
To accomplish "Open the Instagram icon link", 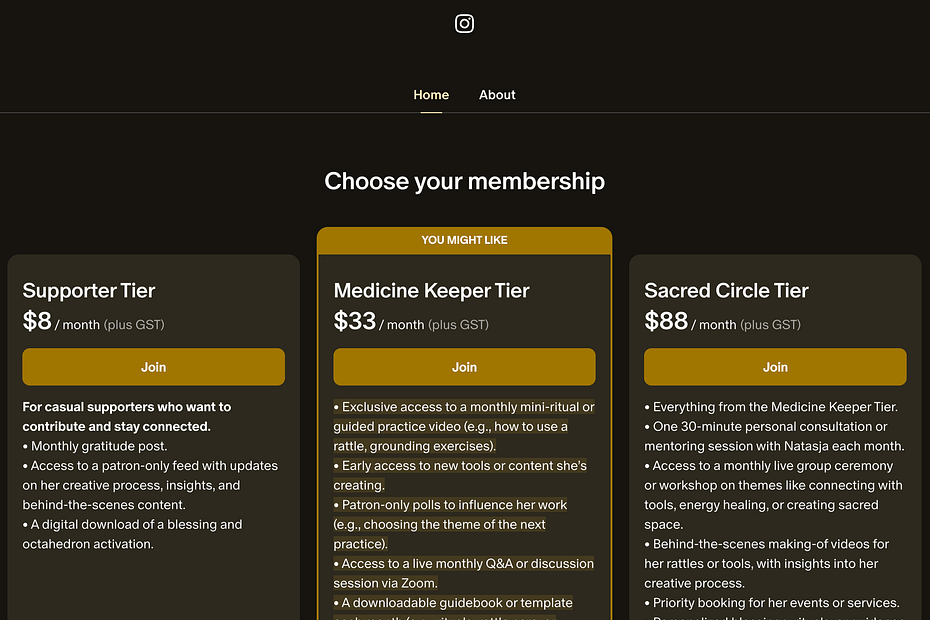I will tap(464, 24).
